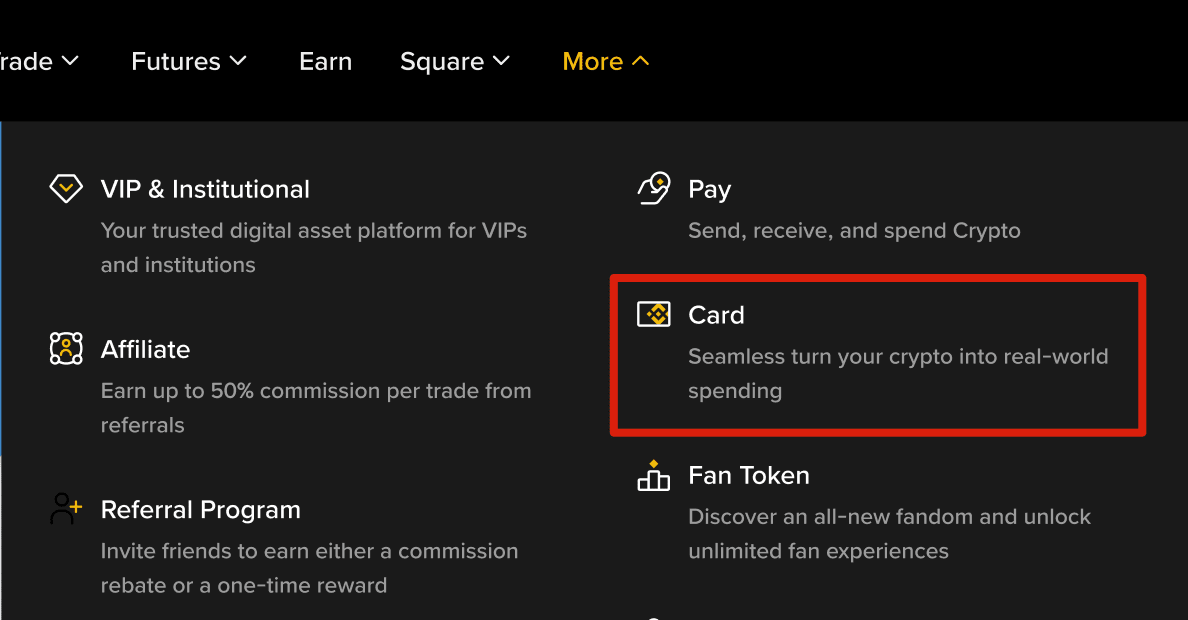Expand the Futures dropdown arrow
Viewport: 1188px width, 620px height.
[x=238, y=61]
